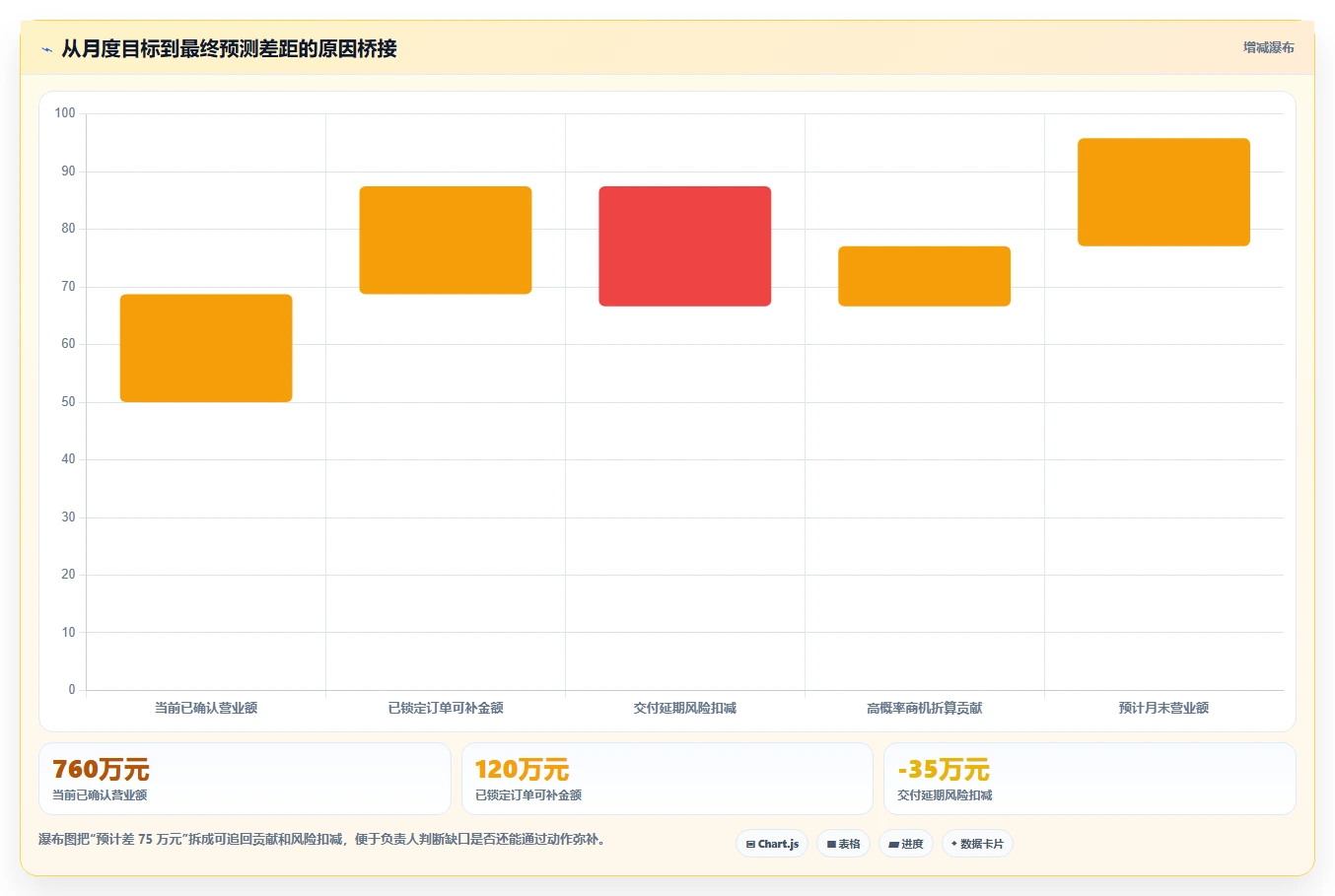Click the 已锁定订单可补金额 caption under 120万元
The width and height of the screenshot is (1335, 896).
(528, 795)
